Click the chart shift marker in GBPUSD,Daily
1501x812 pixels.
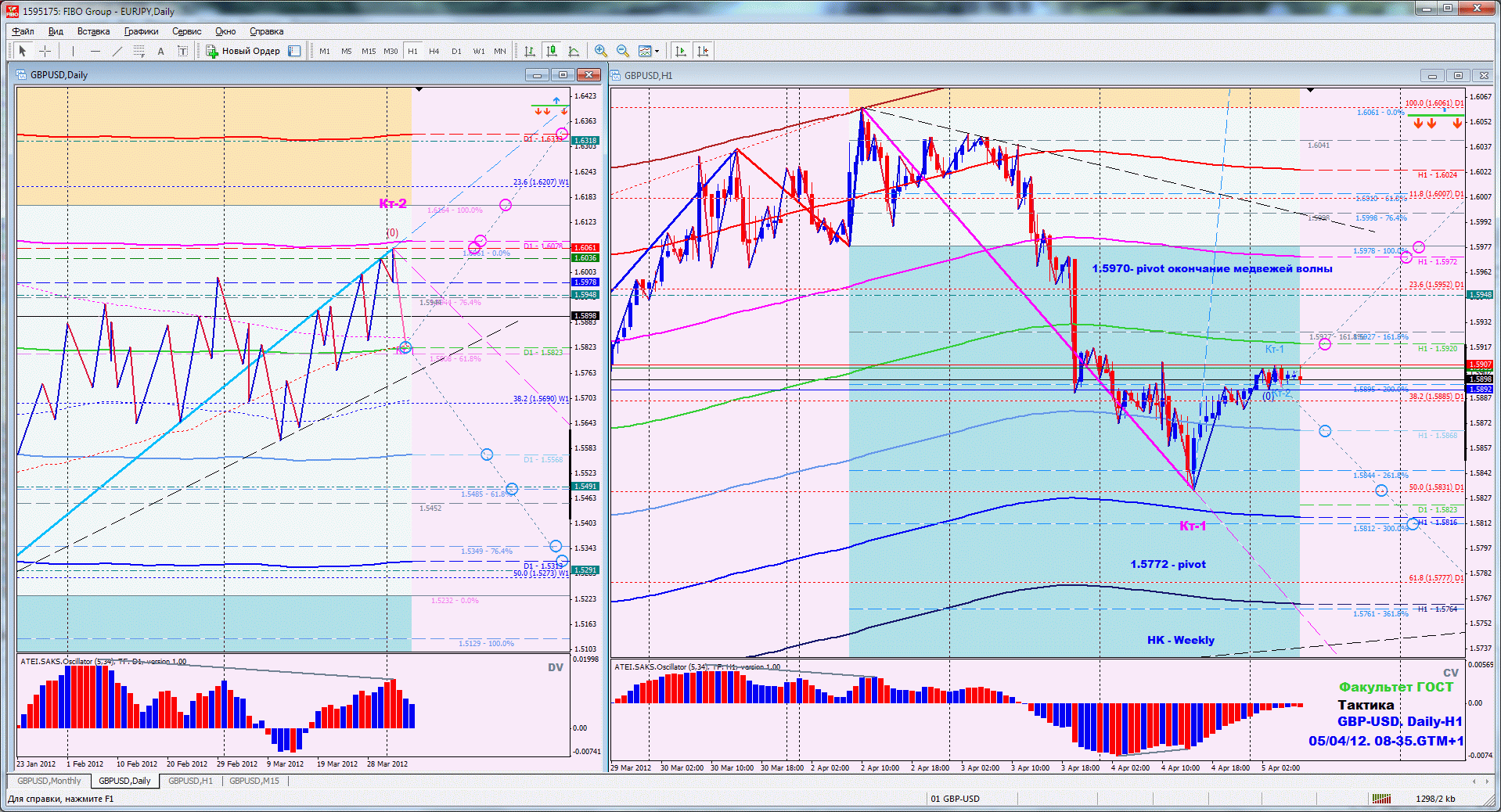coord(419,90)
